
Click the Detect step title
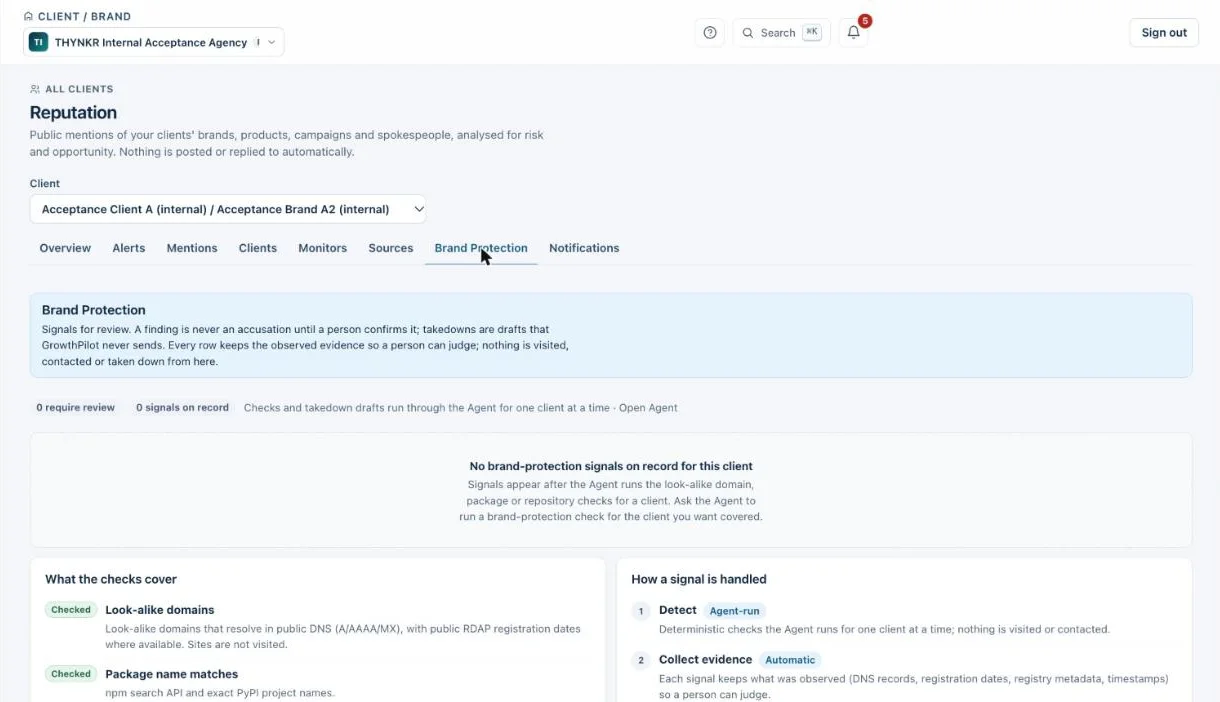coord(678,610)
